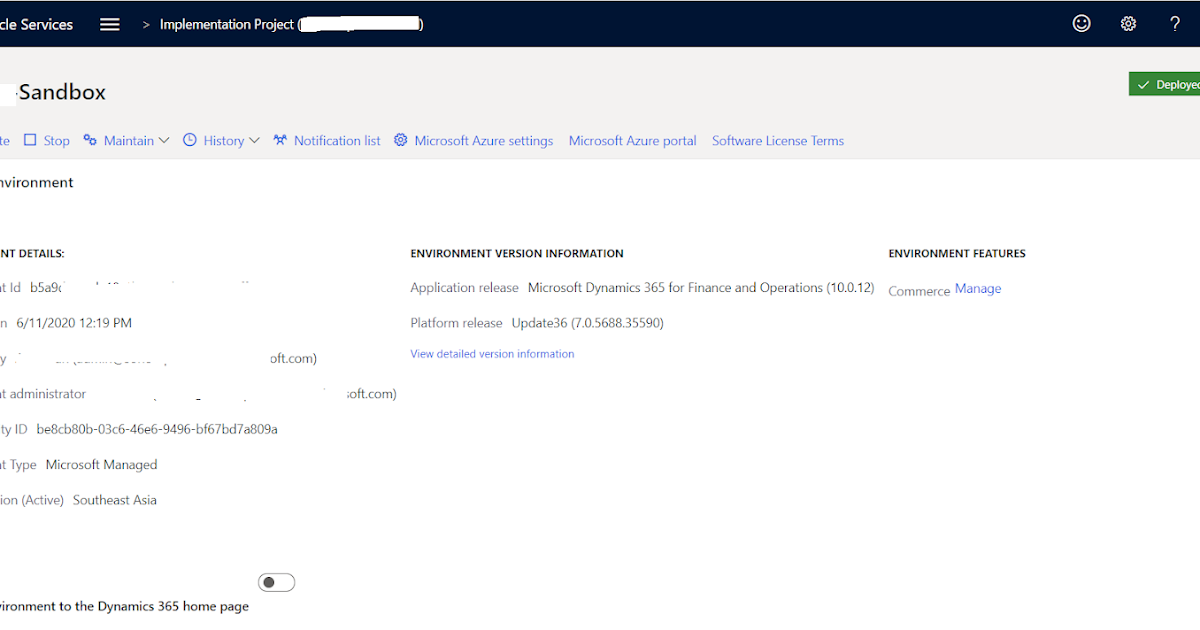The height and width of the screenshot is (630, 1200).
Task: Click the Stop square icon
Action: [x=31, y=140]
